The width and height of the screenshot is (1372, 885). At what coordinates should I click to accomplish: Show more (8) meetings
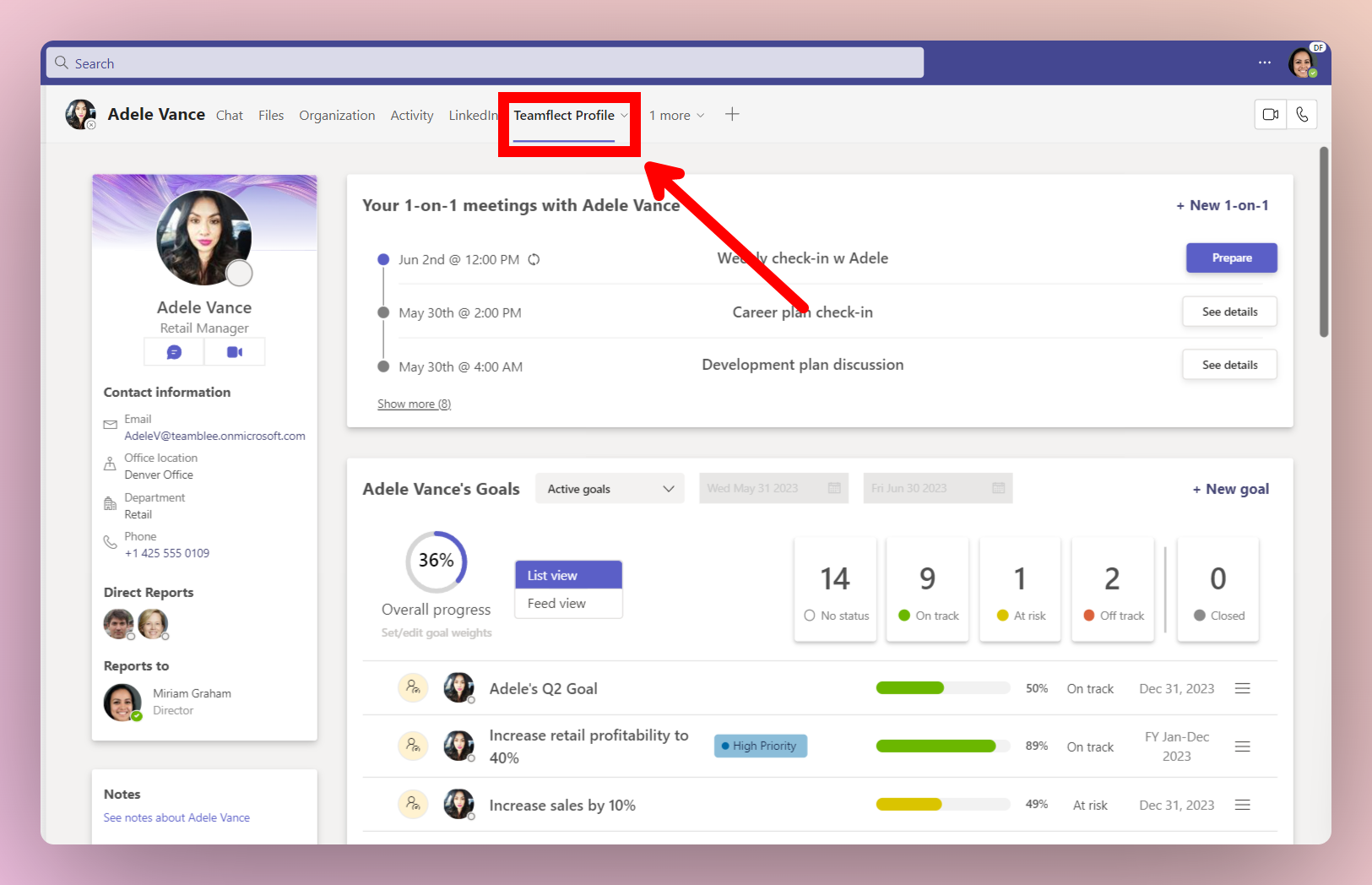(414, 404)
